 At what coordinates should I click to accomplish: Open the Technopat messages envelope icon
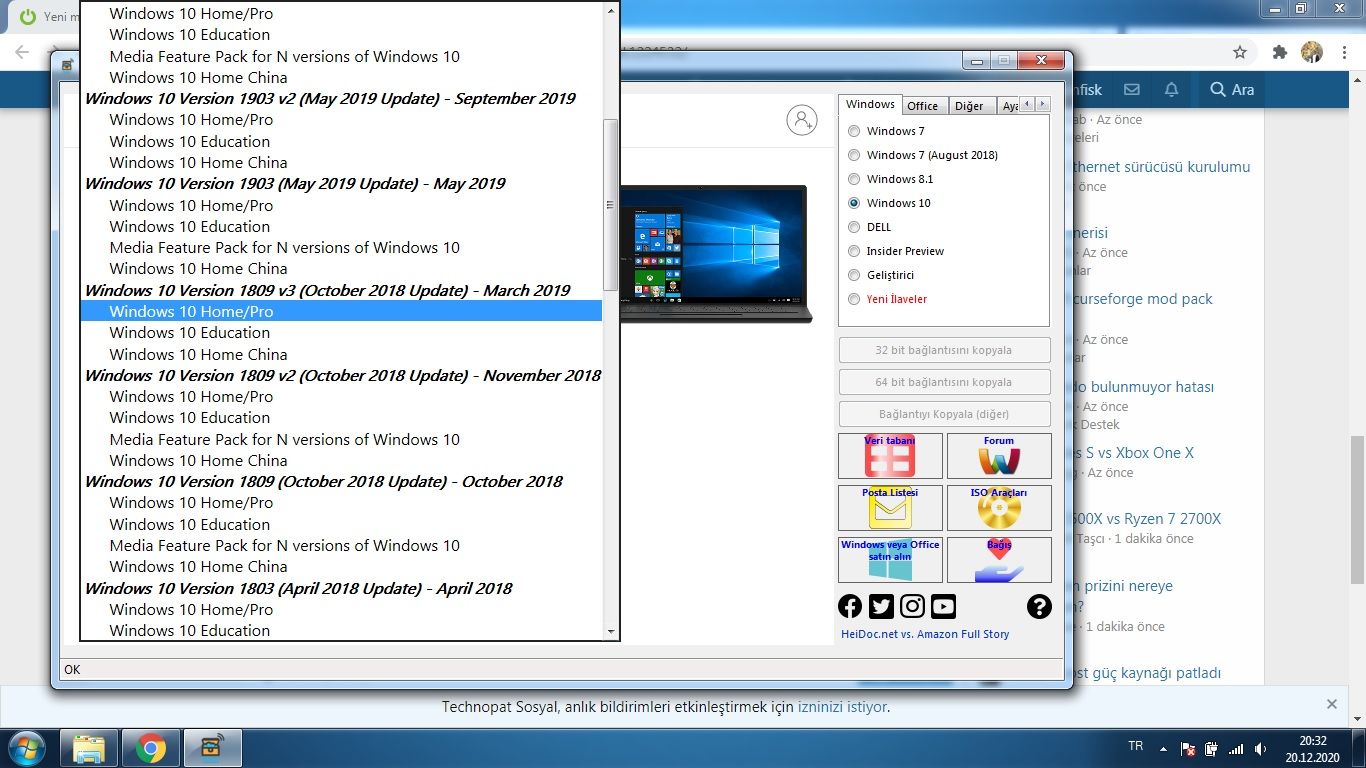pyautogui.click(x=1131, y=89)
